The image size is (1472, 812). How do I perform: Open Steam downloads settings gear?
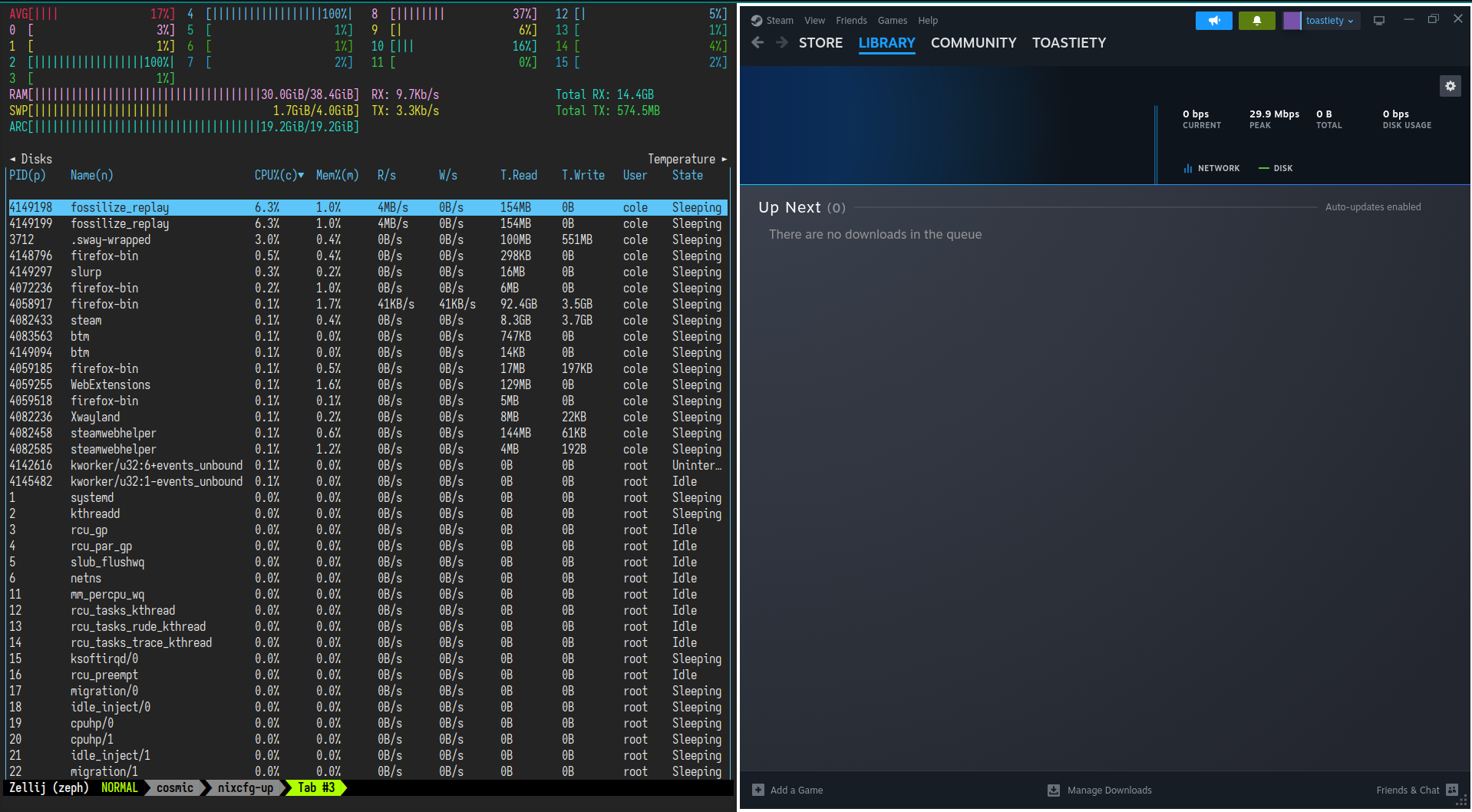(x=1450, y=86)
